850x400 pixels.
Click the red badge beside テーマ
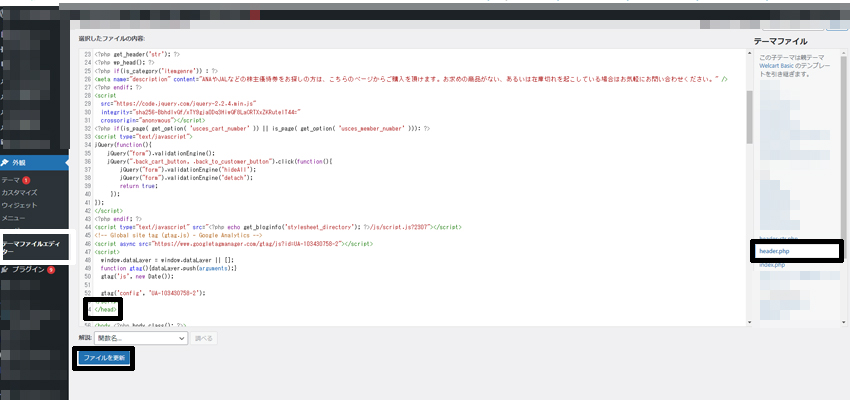(x=25, y=180)
